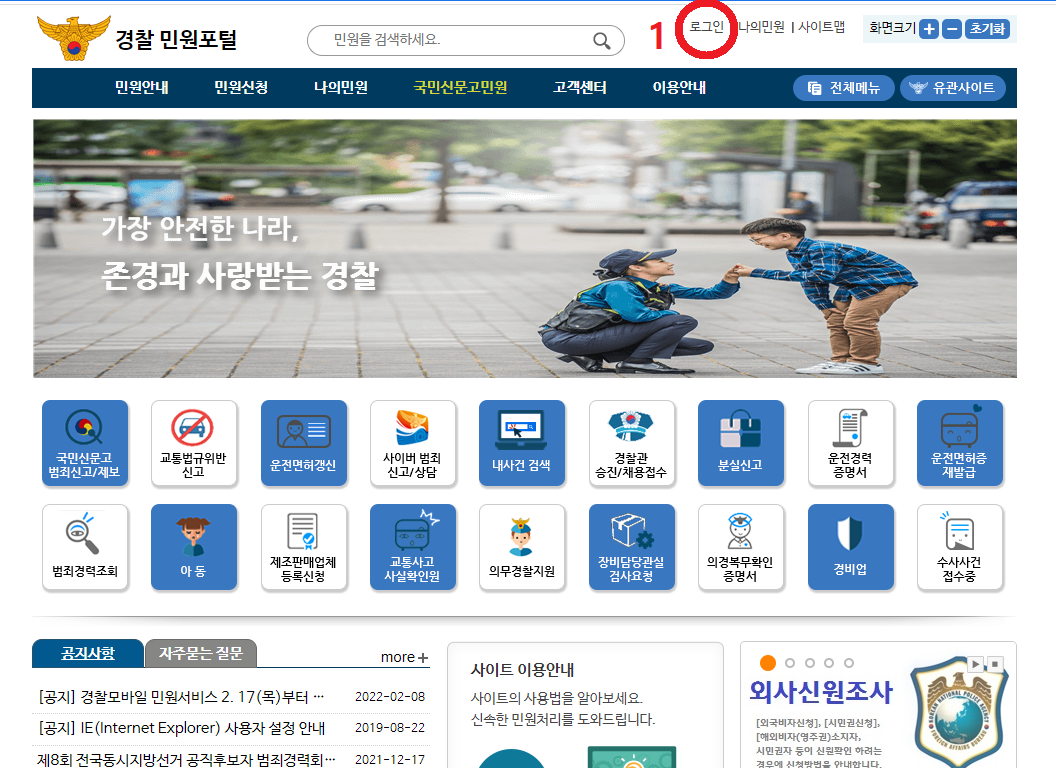
Task: Increase screen size with plus button
Action: tap(929, 29)
